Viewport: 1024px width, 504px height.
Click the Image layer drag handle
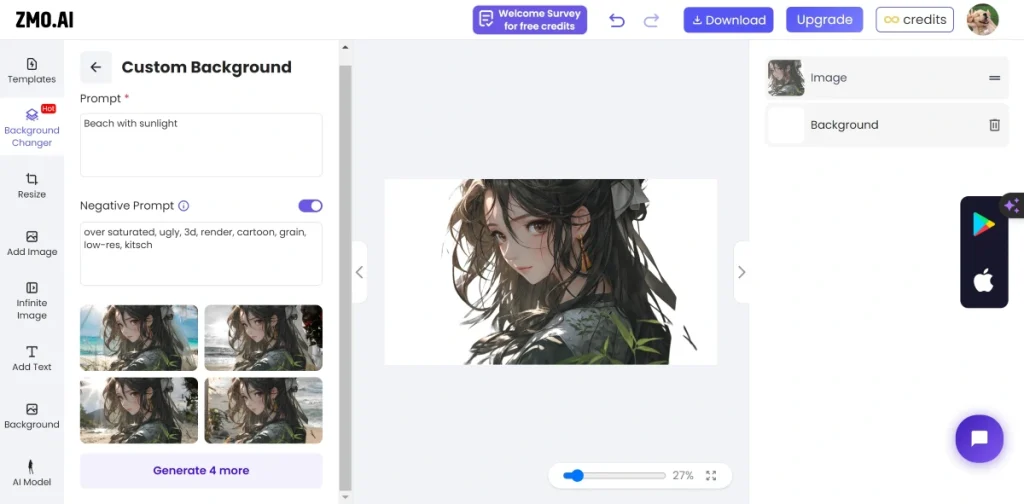(x=994, y=78)
